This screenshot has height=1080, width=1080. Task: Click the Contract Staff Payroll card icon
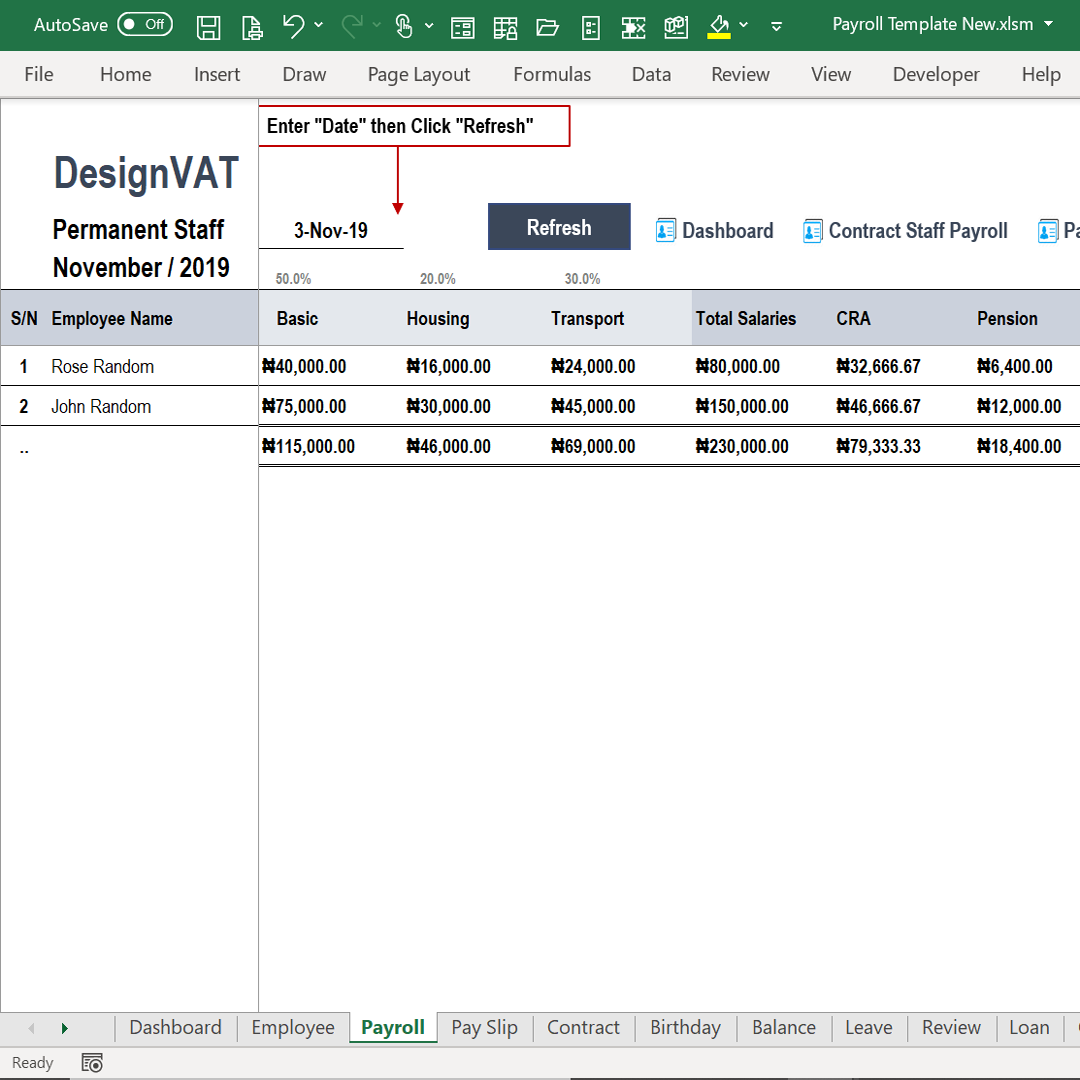(x=813, y=230)
